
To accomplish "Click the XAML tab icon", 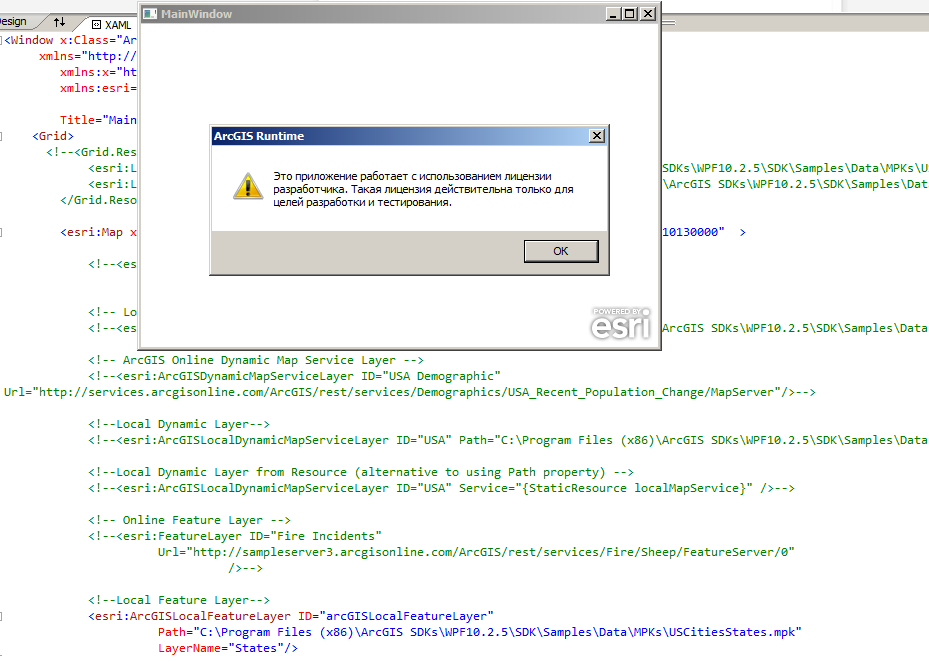I will [97, 25].
